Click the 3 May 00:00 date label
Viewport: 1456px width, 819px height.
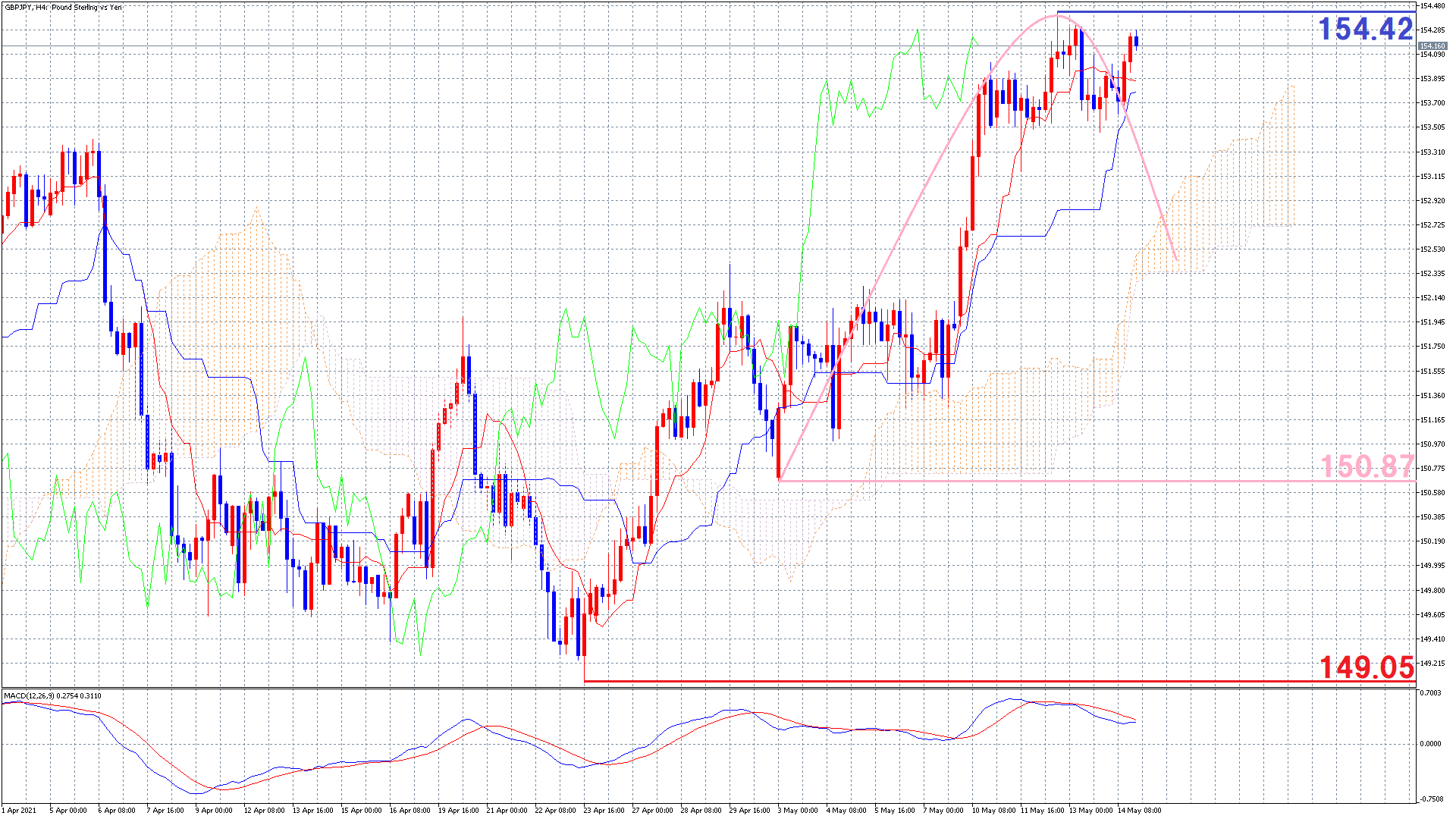pyautogui.click(x=798, y=810)
